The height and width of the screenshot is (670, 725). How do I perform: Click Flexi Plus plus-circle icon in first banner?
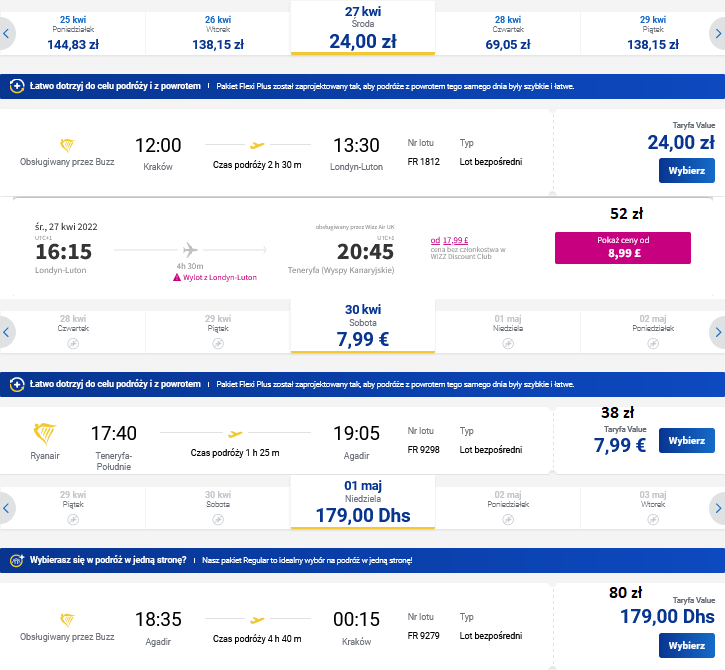coord(17,86)
